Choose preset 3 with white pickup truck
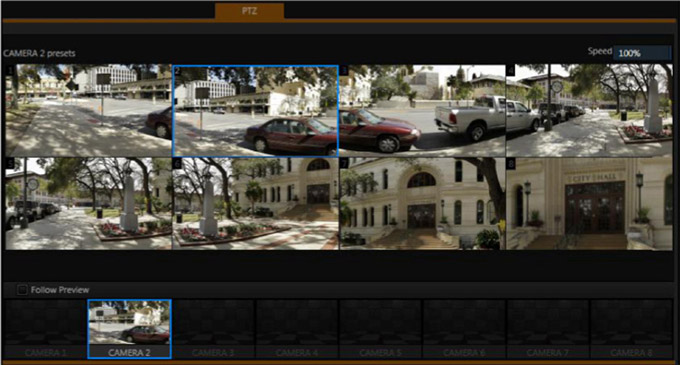 click(422, 110)
